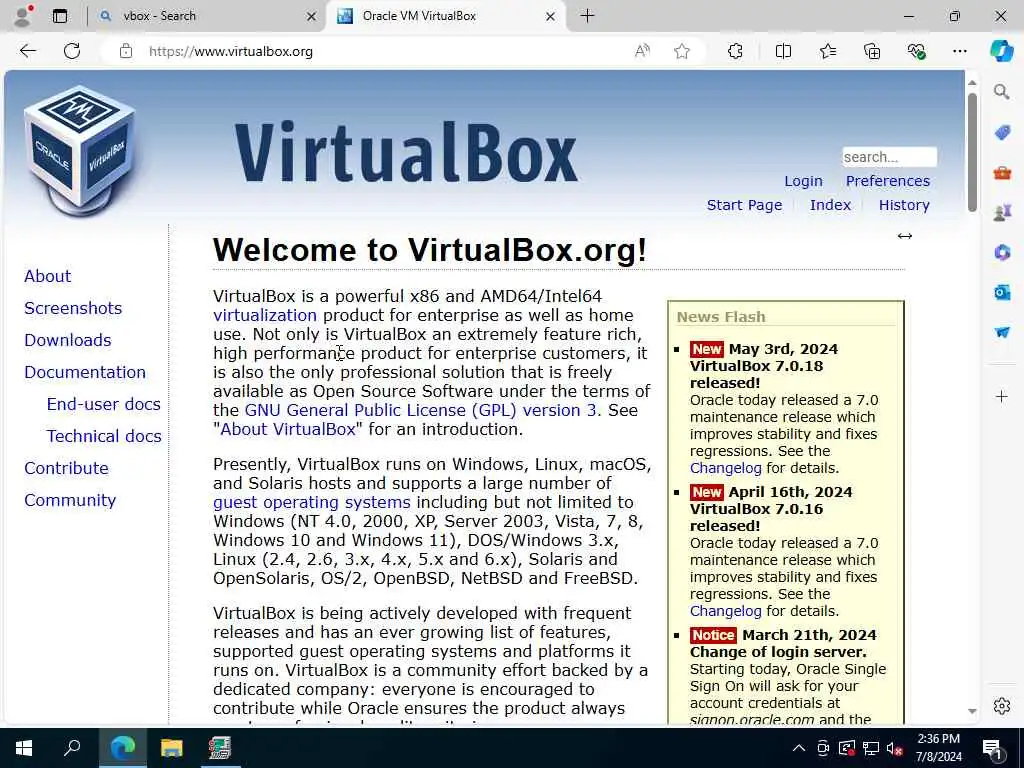Open the About VirtualBox link

click(x=287, y=429)
